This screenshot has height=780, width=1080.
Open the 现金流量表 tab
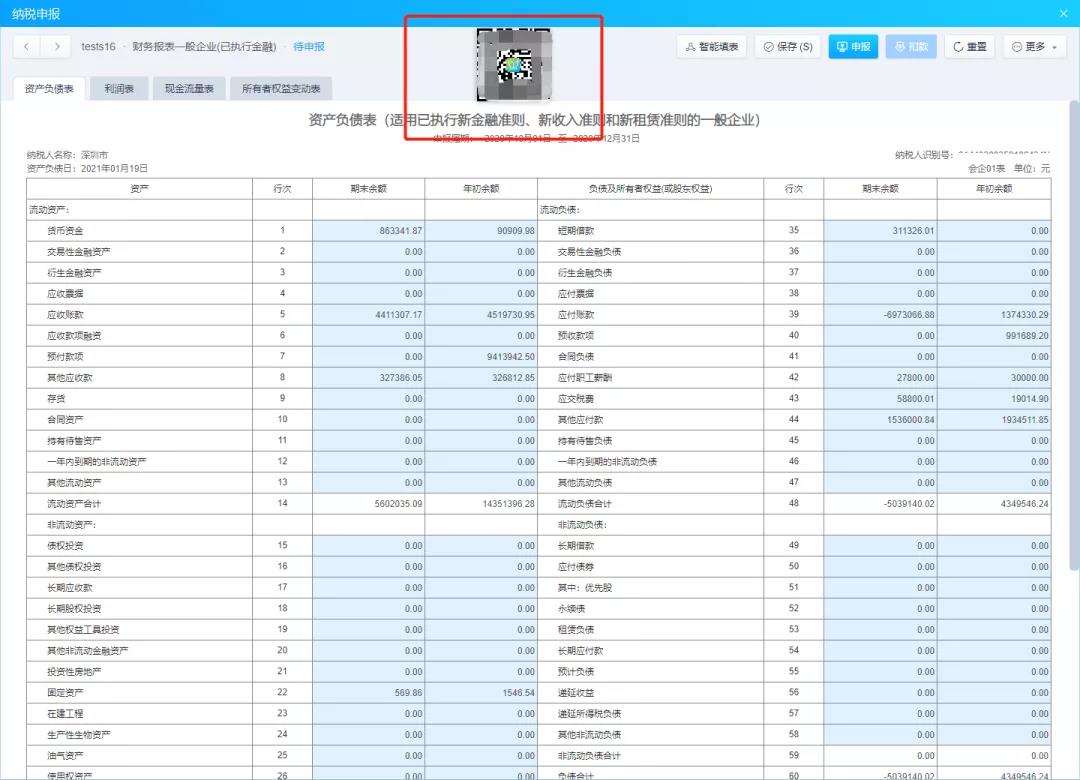point(189,89)
